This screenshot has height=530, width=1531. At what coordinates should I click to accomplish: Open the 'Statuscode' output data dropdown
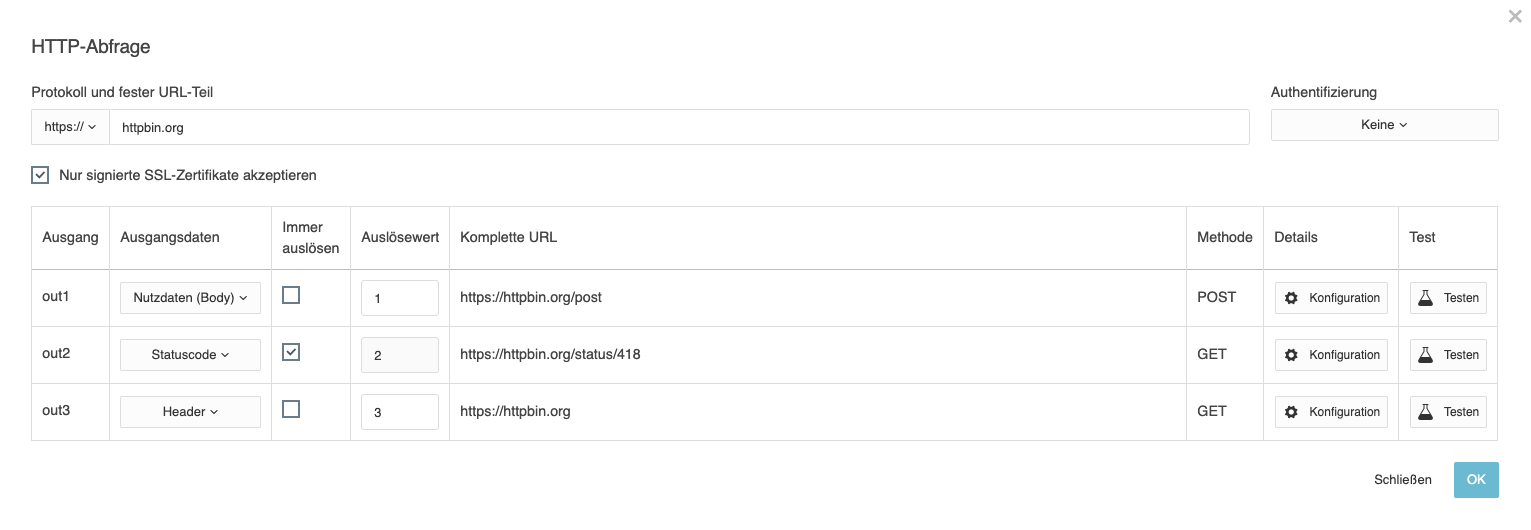click(190, 355)
